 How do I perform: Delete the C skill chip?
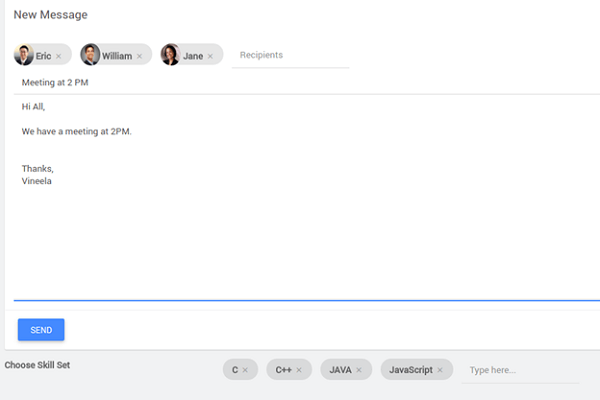pos(245,370)
